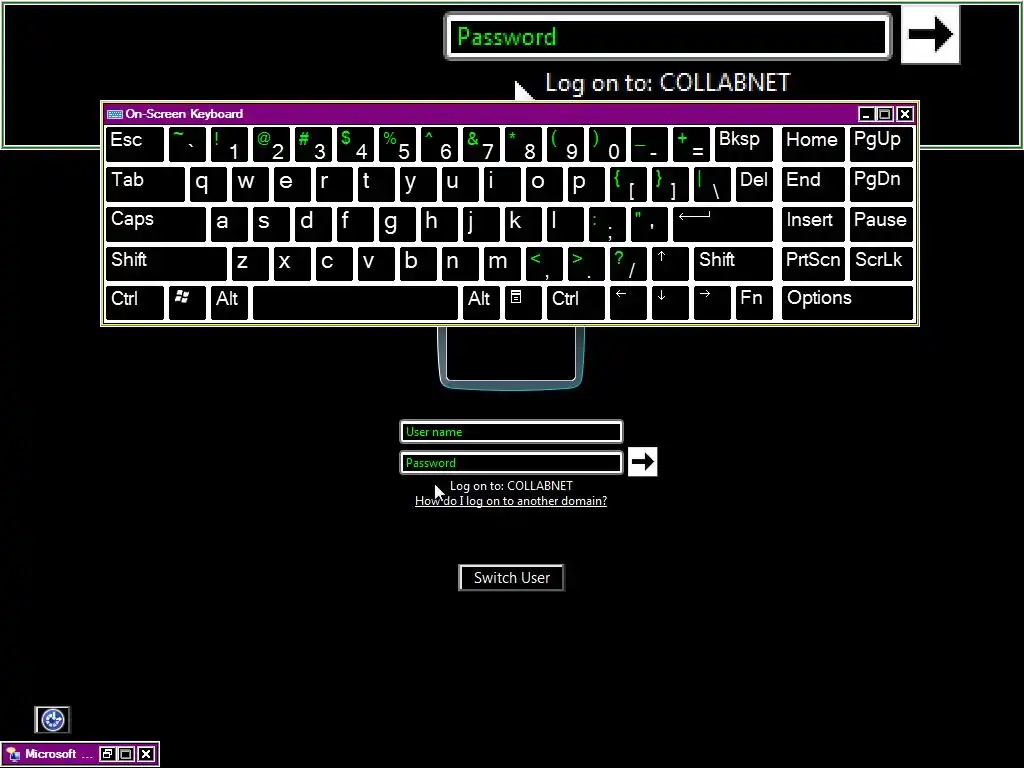This screenshot has width=1024, height=768.
Task: Maximize the Microsoft magnifier window
Action: [x=127, y=754]
